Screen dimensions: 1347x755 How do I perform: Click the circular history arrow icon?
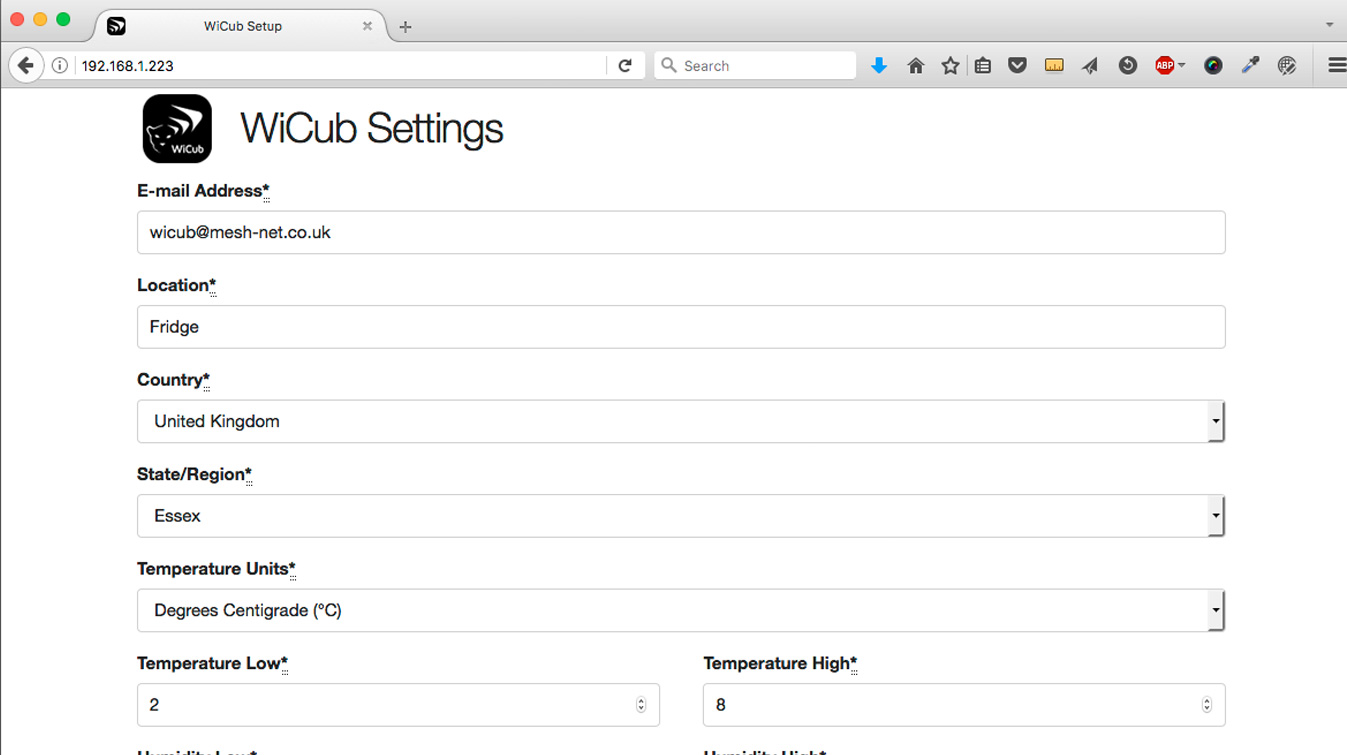[1127, 66]
